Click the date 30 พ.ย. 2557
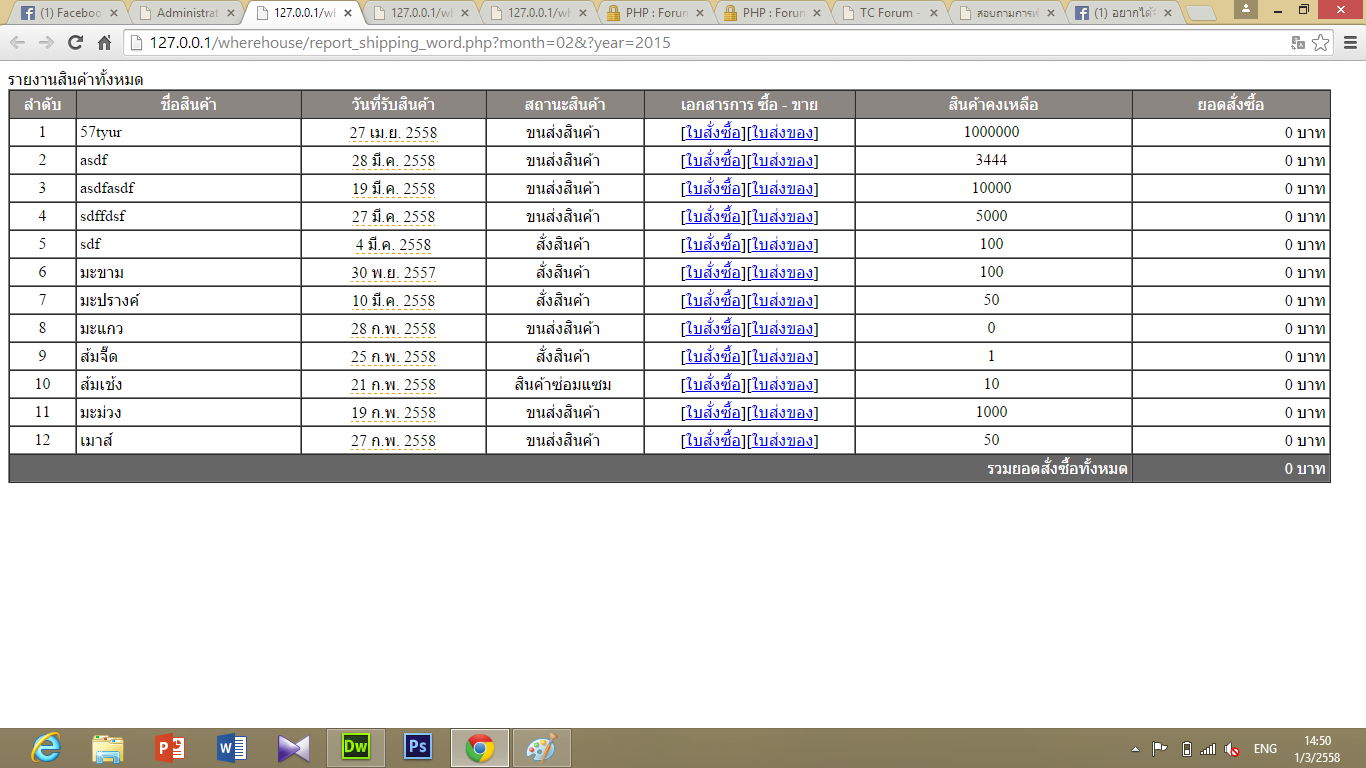Viewport: 1366px width, 768px height. pos(393,273)
